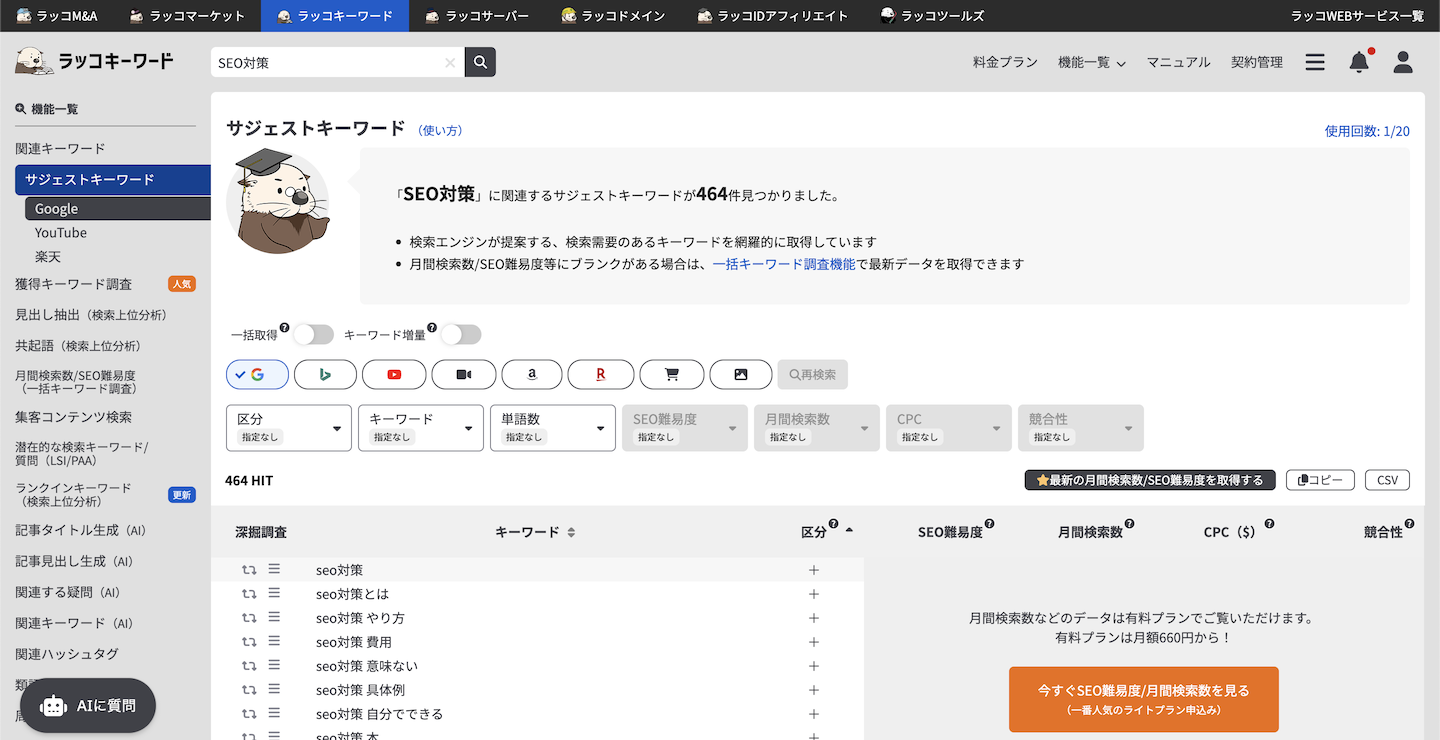Image resolution: width=1440 pixels, height=740 pixels.
Task: Clear the search field with X icon
Action: click(x=450, y=62)
